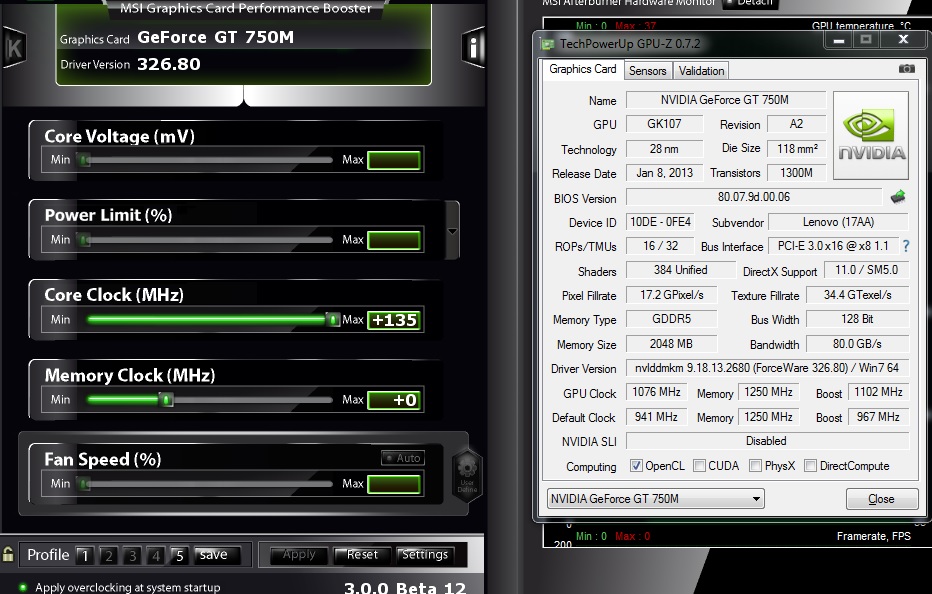Click the Core Voltage value field
This screenshot has width=932, height=594.
pos(394,161)
